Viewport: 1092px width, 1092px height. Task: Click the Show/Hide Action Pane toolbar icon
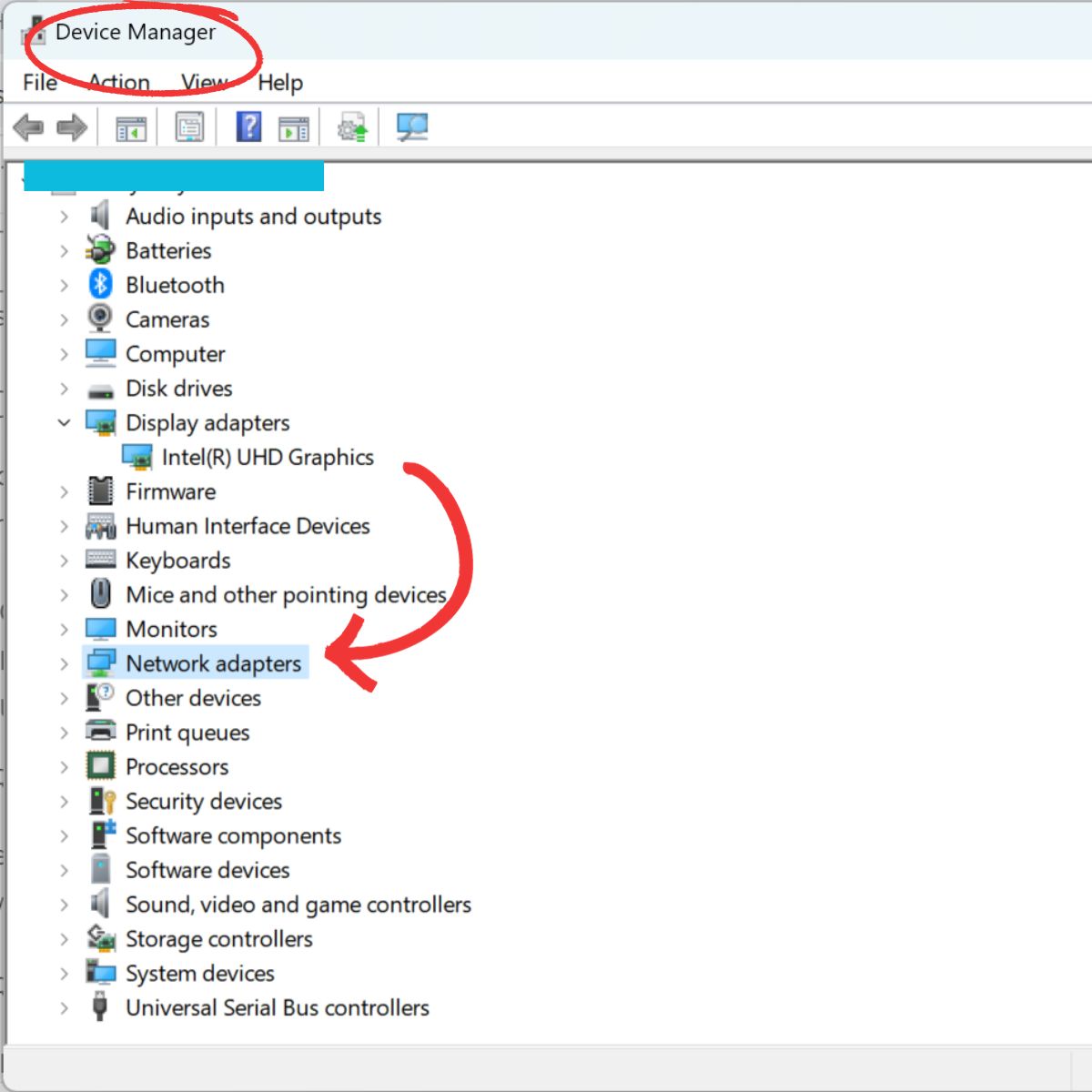click(293, 128)
